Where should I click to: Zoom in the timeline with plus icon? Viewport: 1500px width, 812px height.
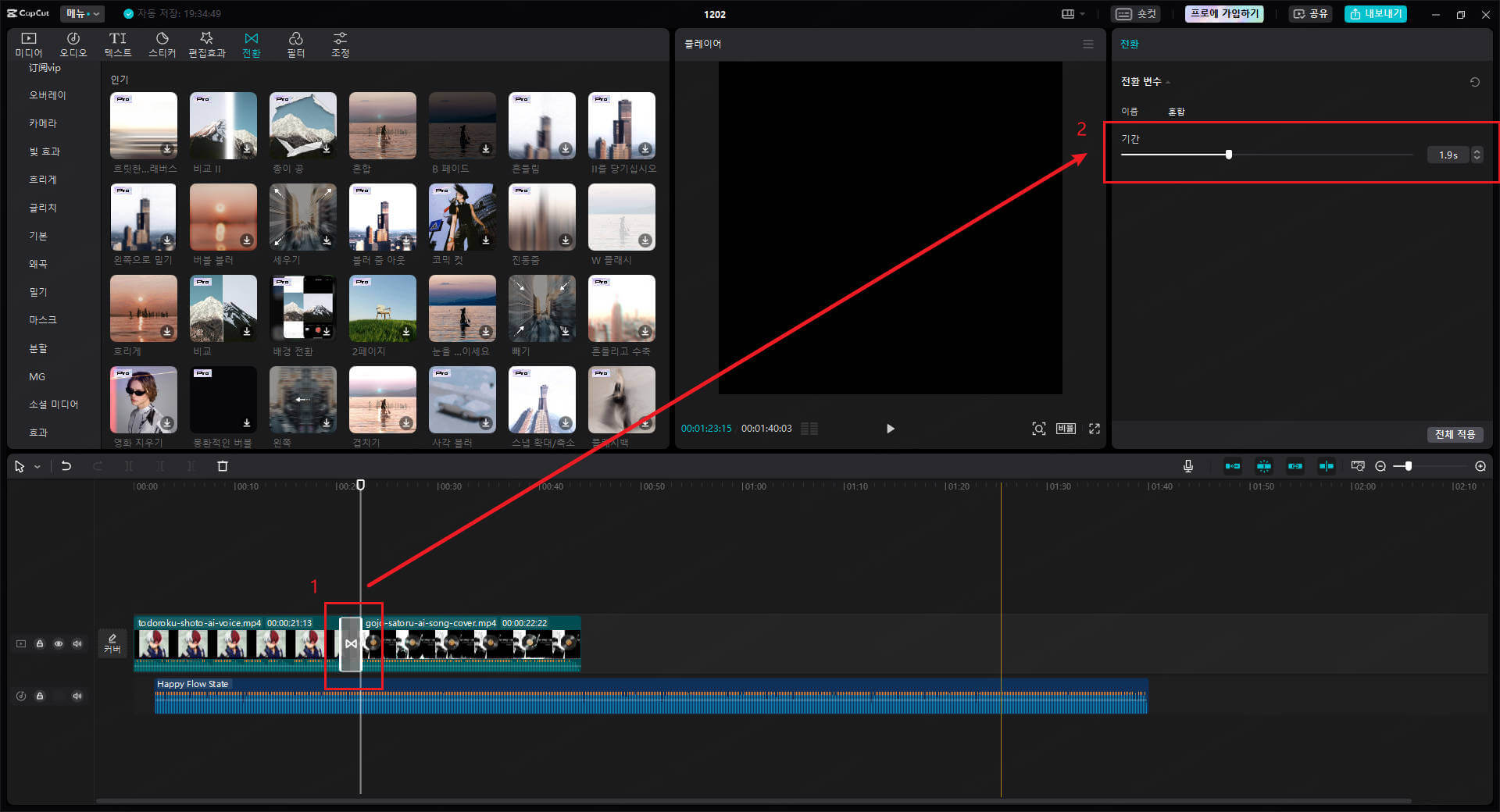tap(1480, 466)
